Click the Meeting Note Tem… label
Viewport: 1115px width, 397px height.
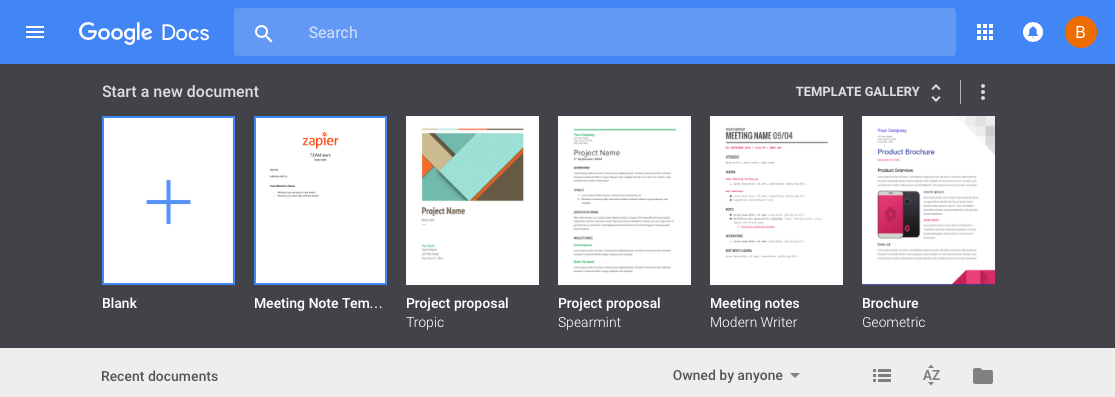click(319, 304)
